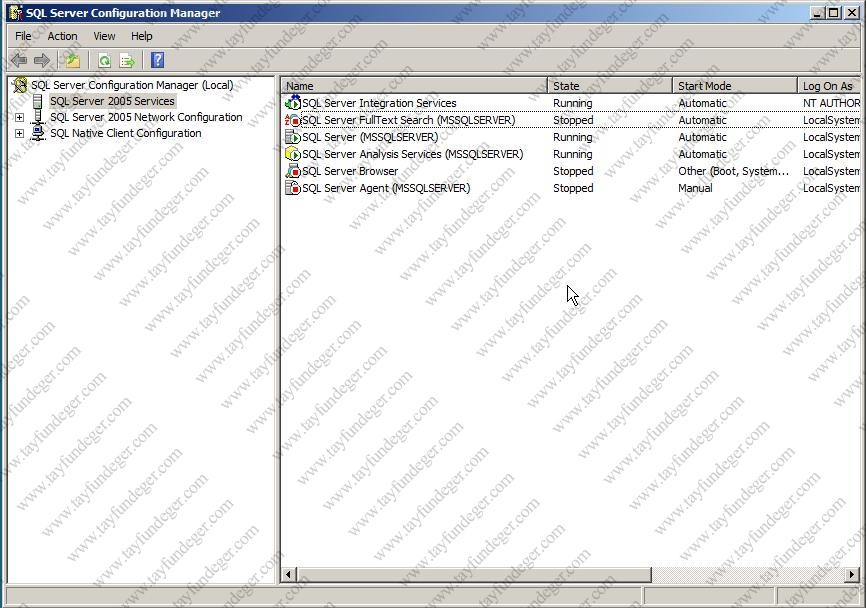Select the SQL Server Integration Services row

(572, 103)
